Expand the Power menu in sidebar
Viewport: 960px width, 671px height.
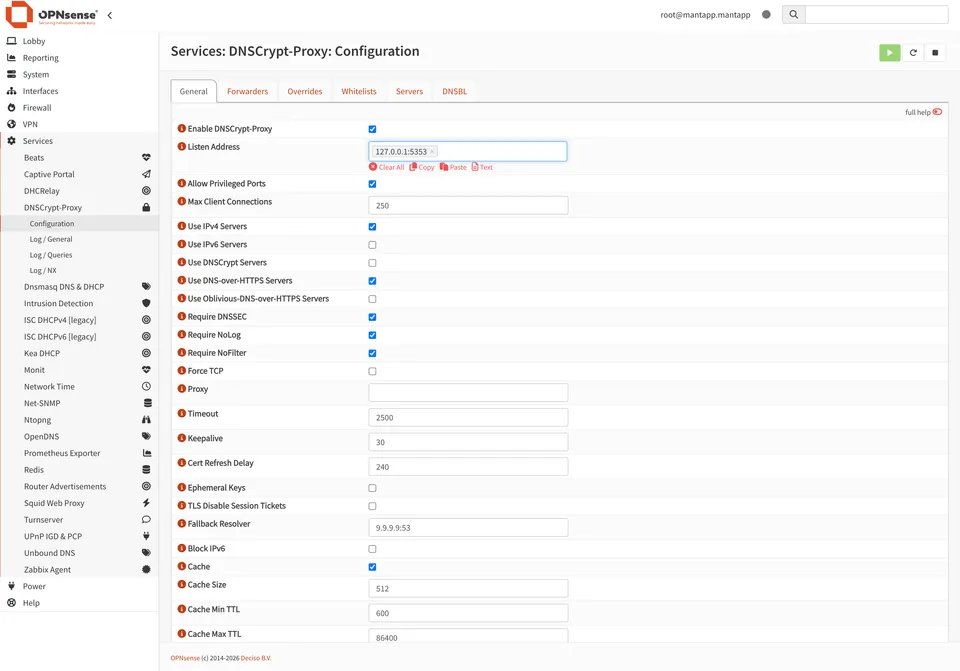(34, 586)
